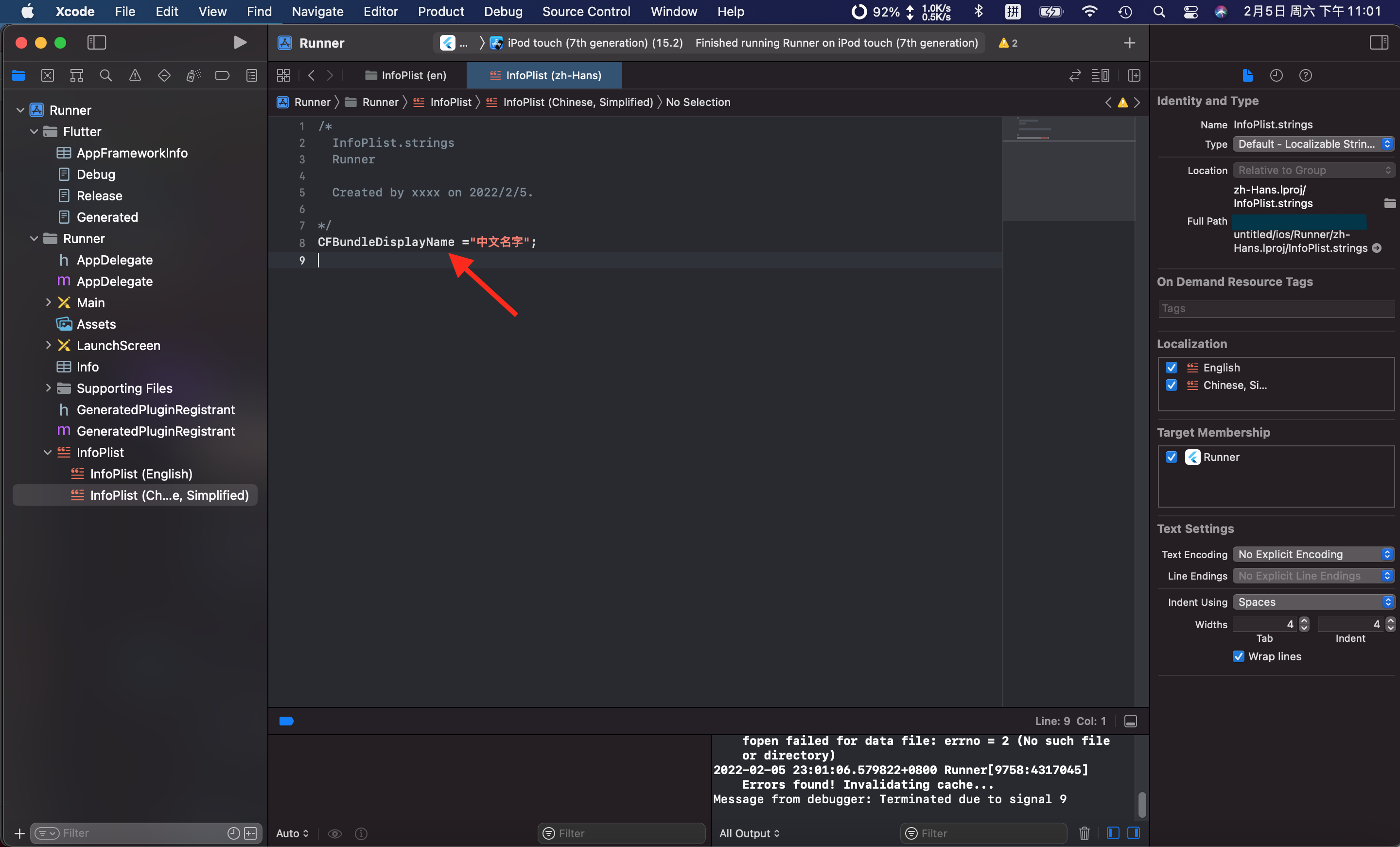
Task: Open the Source Control menu
Action: point(586,11)
